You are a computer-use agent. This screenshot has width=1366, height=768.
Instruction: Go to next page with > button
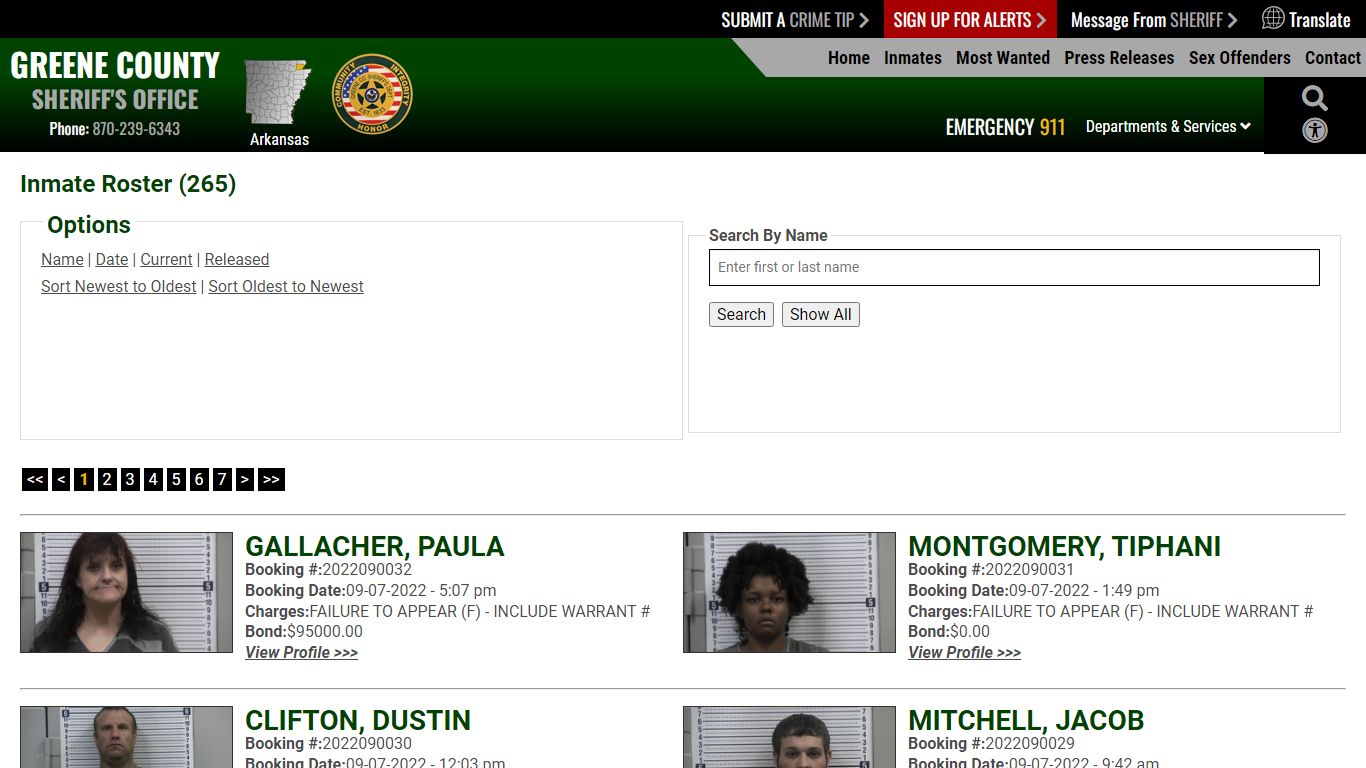245,479
